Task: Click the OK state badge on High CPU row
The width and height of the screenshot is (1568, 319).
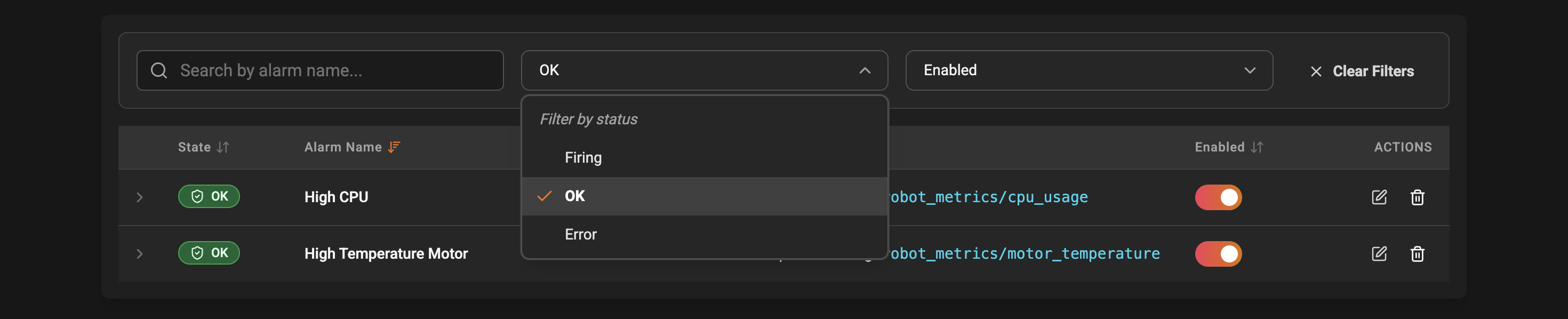Action: click(x=209, y=196)
